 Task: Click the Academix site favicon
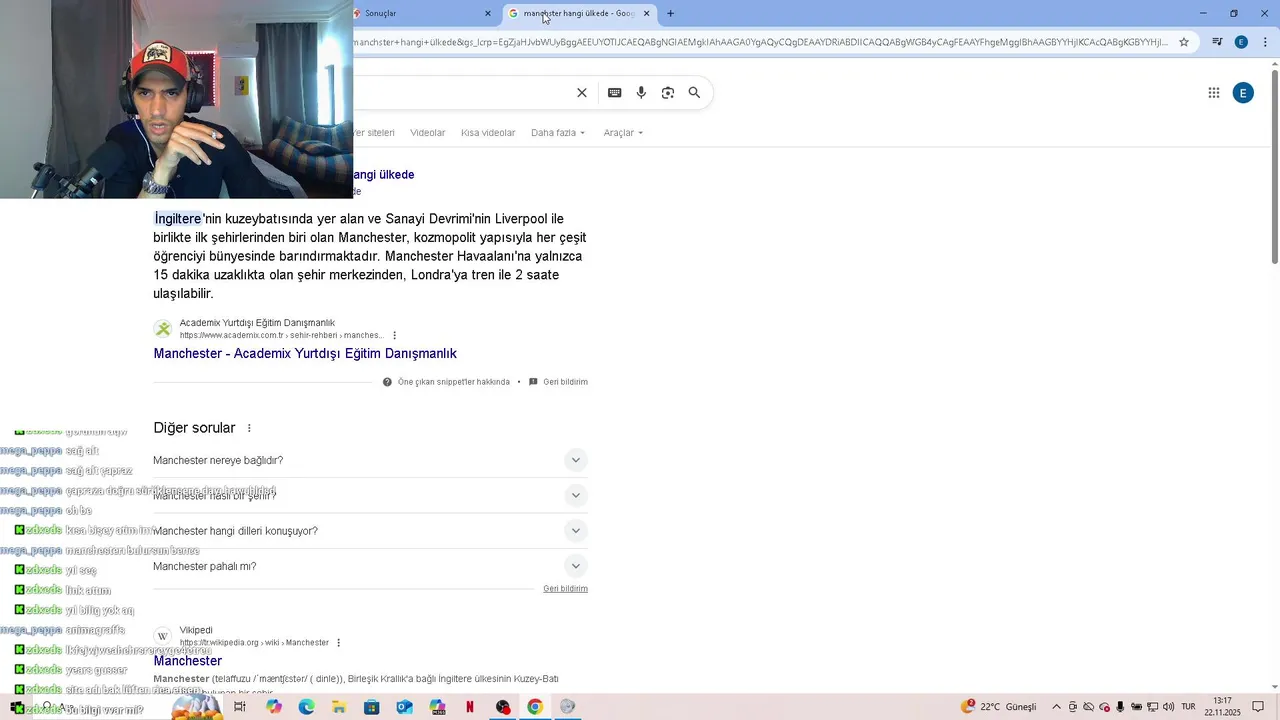pos(163,329)
